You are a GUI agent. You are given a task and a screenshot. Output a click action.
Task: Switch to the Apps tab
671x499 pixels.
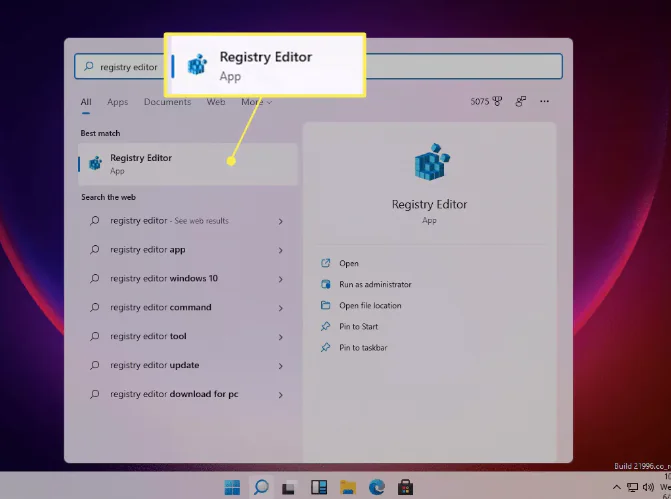tap(118, 102)
